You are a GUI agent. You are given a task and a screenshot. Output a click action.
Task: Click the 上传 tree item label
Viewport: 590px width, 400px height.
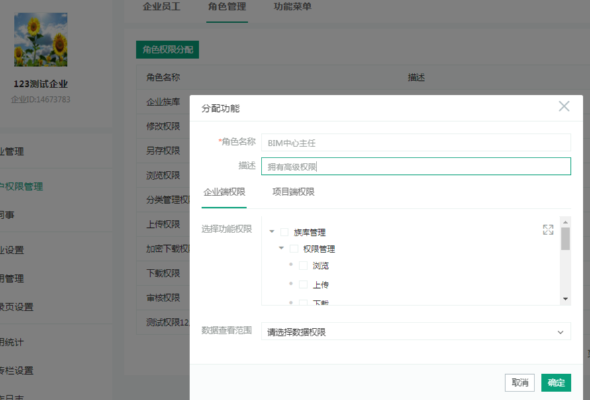click(x=321, y=285)
